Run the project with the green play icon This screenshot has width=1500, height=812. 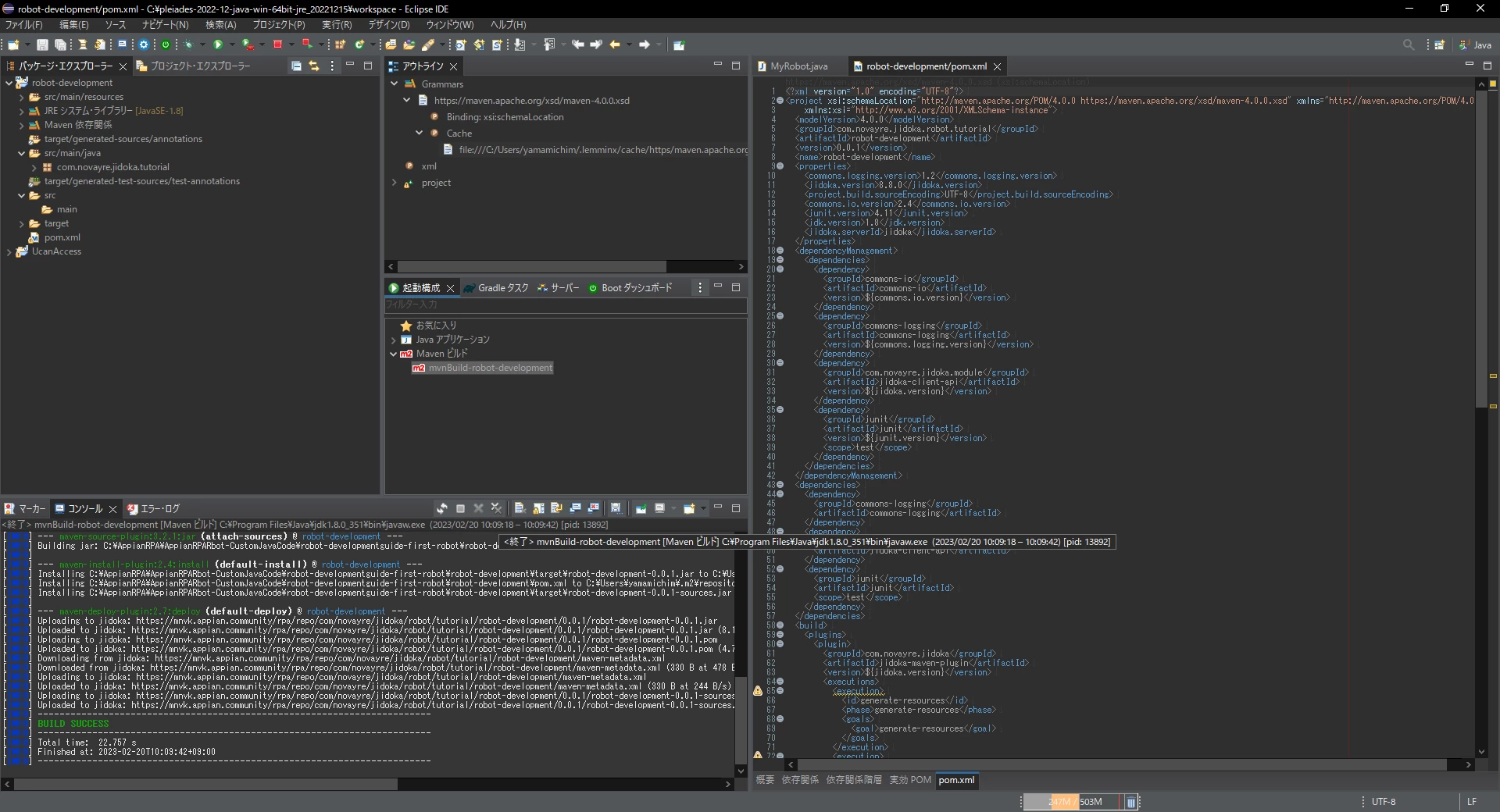click(x=219, y=45)
